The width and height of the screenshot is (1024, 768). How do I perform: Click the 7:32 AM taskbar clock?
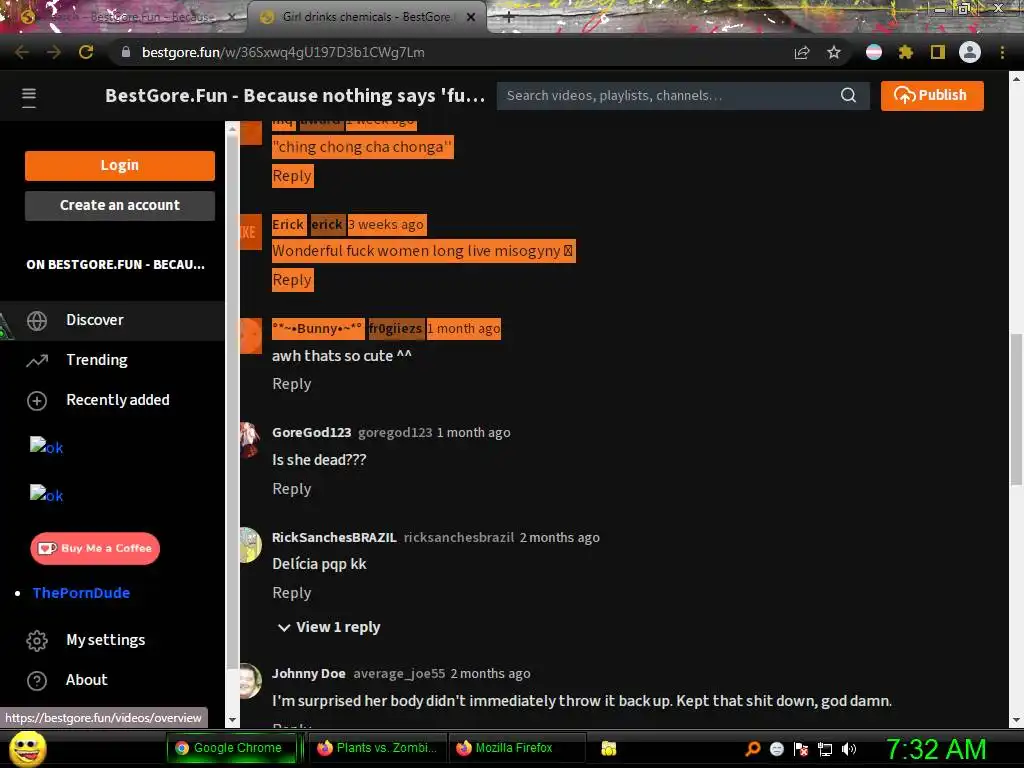pyautogui.click(x=935, y=749)
